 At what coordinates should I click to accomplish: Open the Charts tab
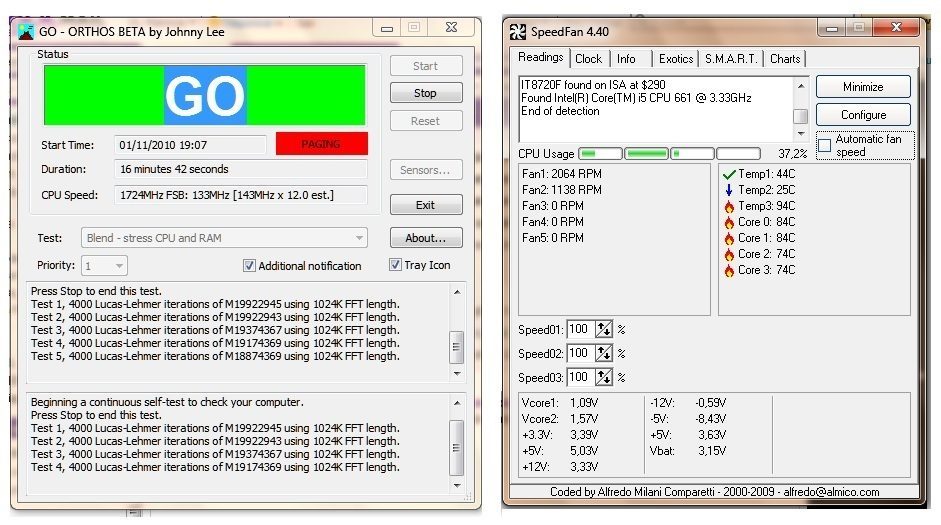pyautogui.click(x=785, y=59)
